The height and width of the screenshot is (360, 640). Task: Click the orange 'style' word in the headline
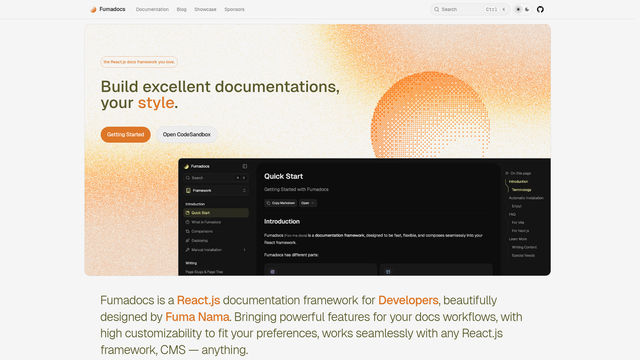point(156,103)
